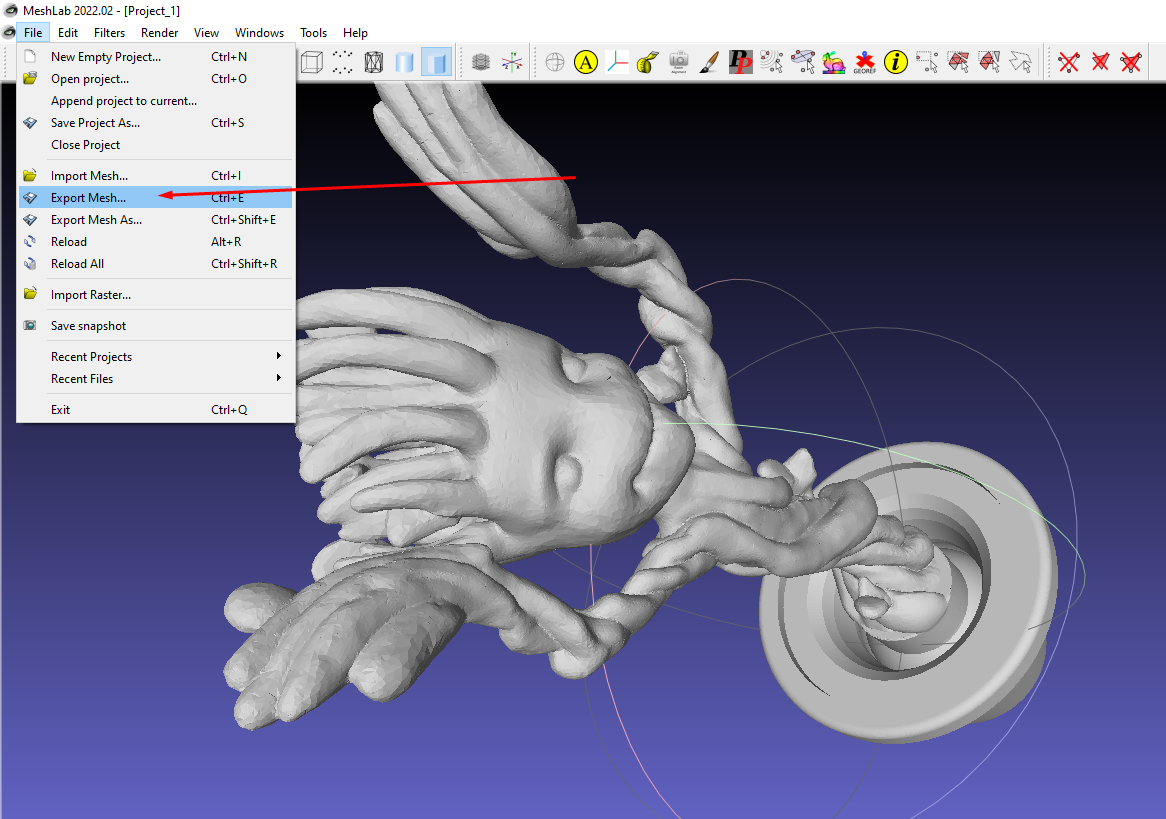The height and width of the screenshot is (819, 1166).
Task: Toggle wireframe rendering mode
Action: coord(373,62)
